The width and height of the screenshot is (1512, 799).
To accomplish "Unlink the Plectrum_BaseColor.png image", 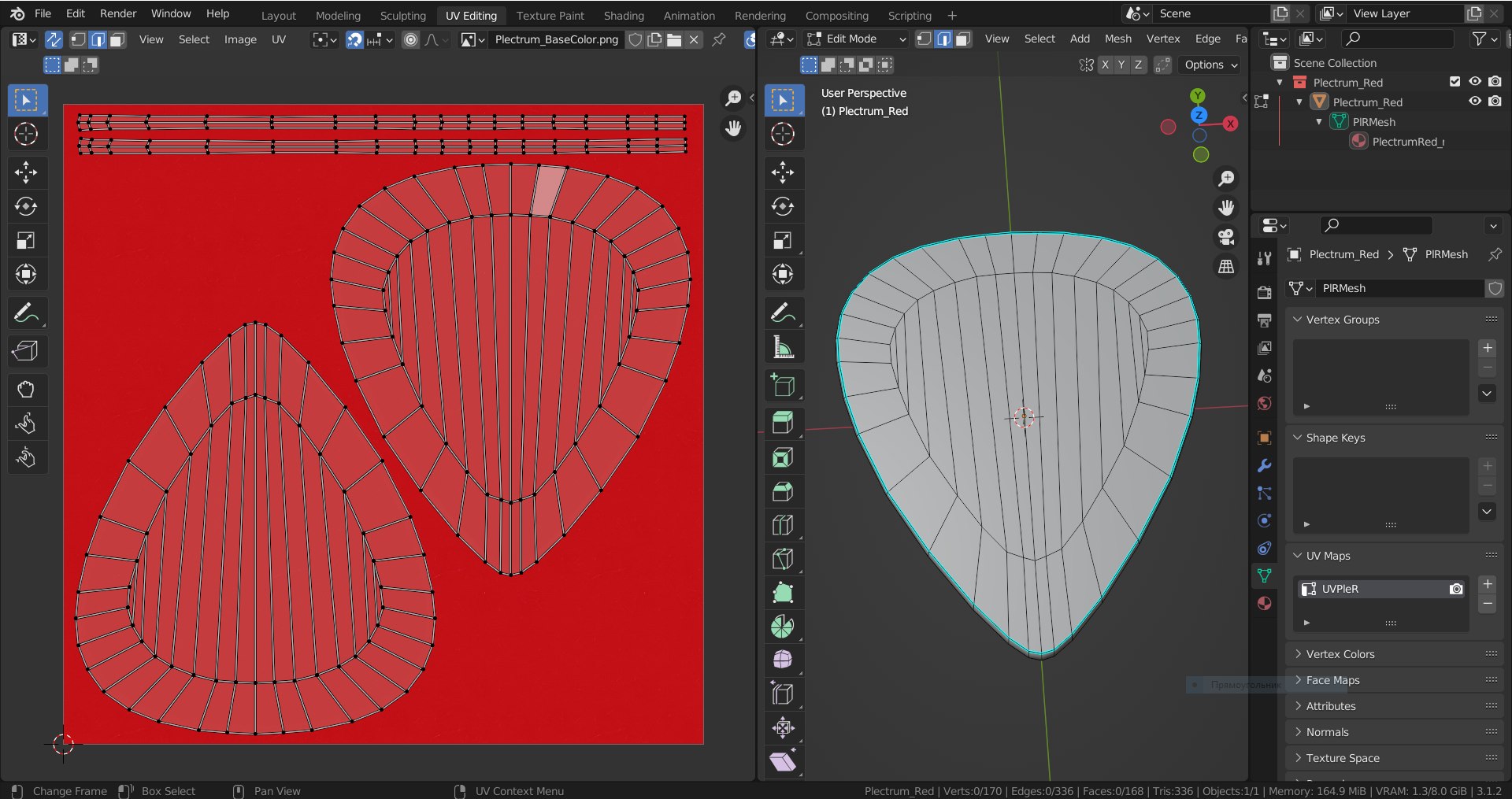I will 694,39.
